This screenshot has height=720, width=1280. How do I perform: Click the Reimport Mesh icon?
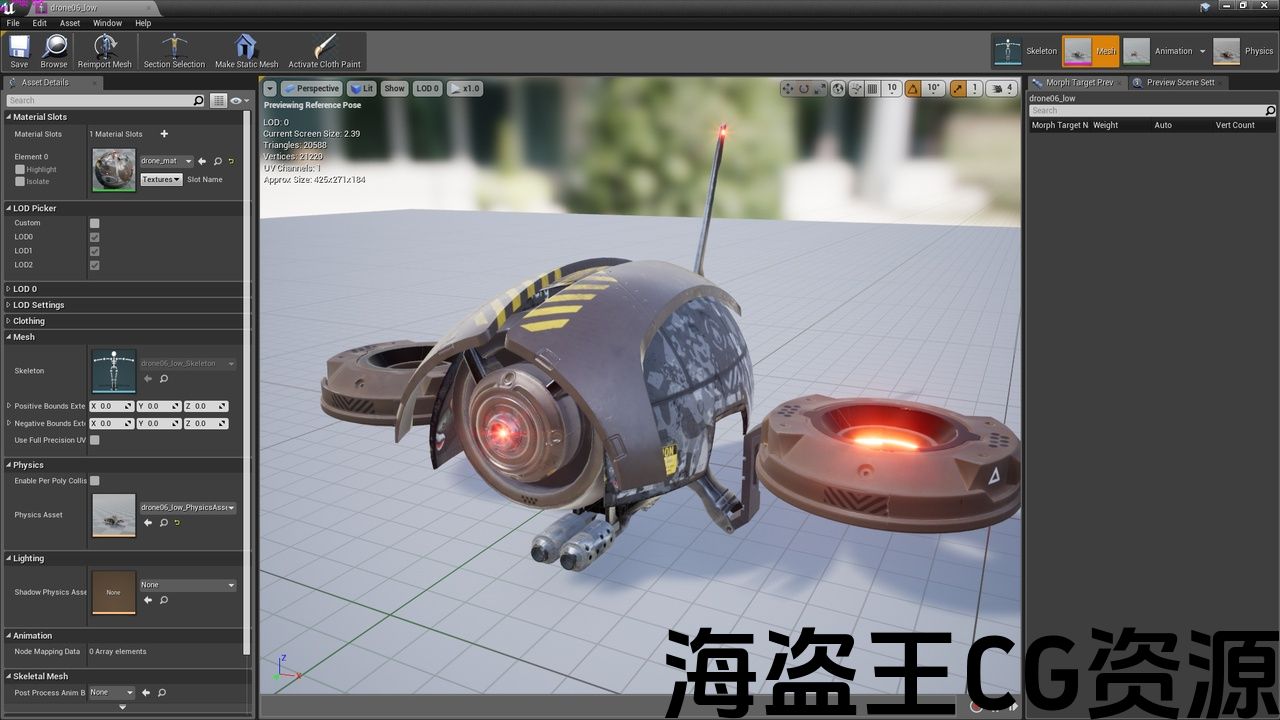[x=105, y=50]
